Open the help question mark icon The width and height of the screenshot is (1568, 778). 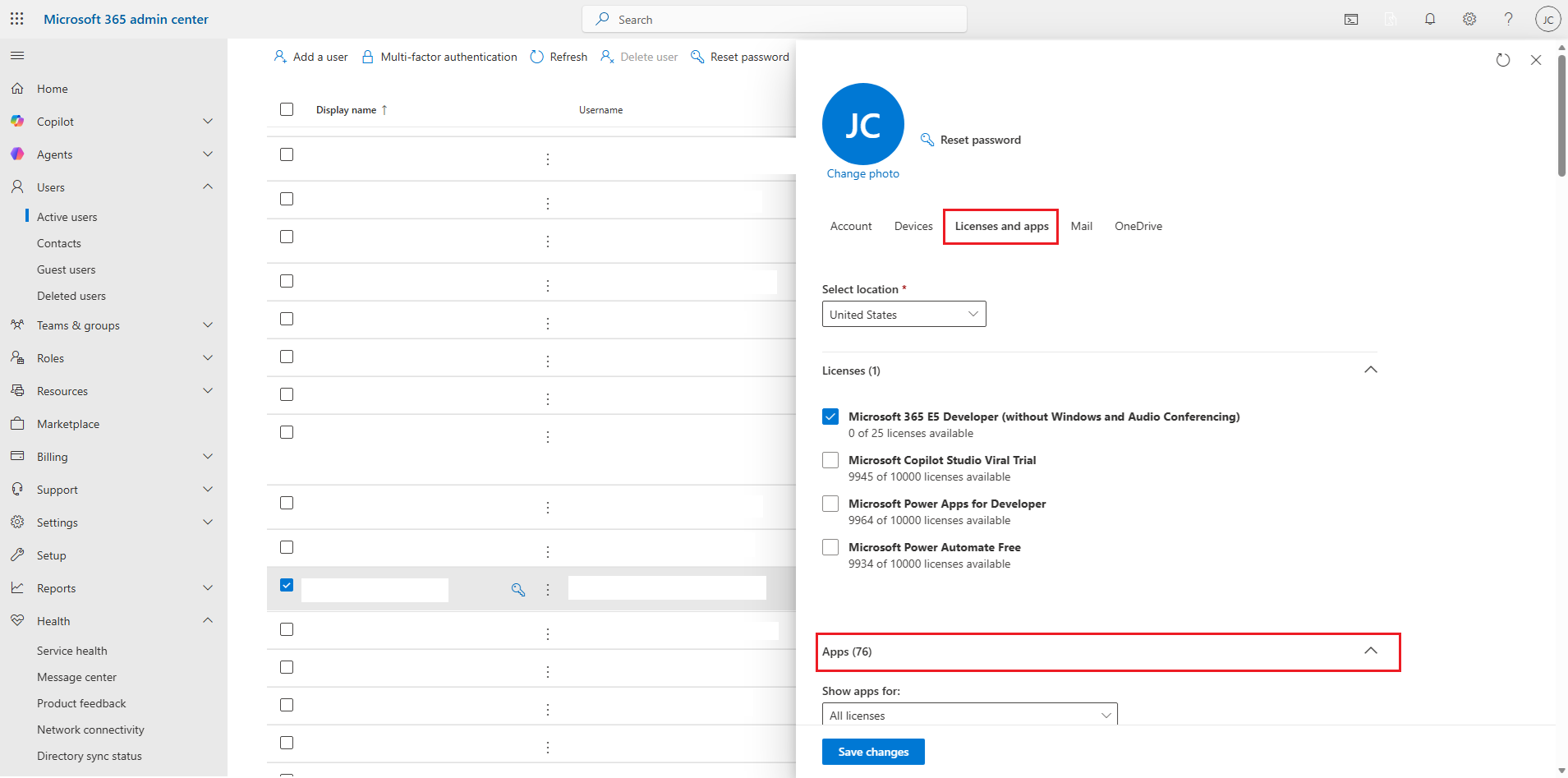pyautogui.click(x=1509, y=20)
